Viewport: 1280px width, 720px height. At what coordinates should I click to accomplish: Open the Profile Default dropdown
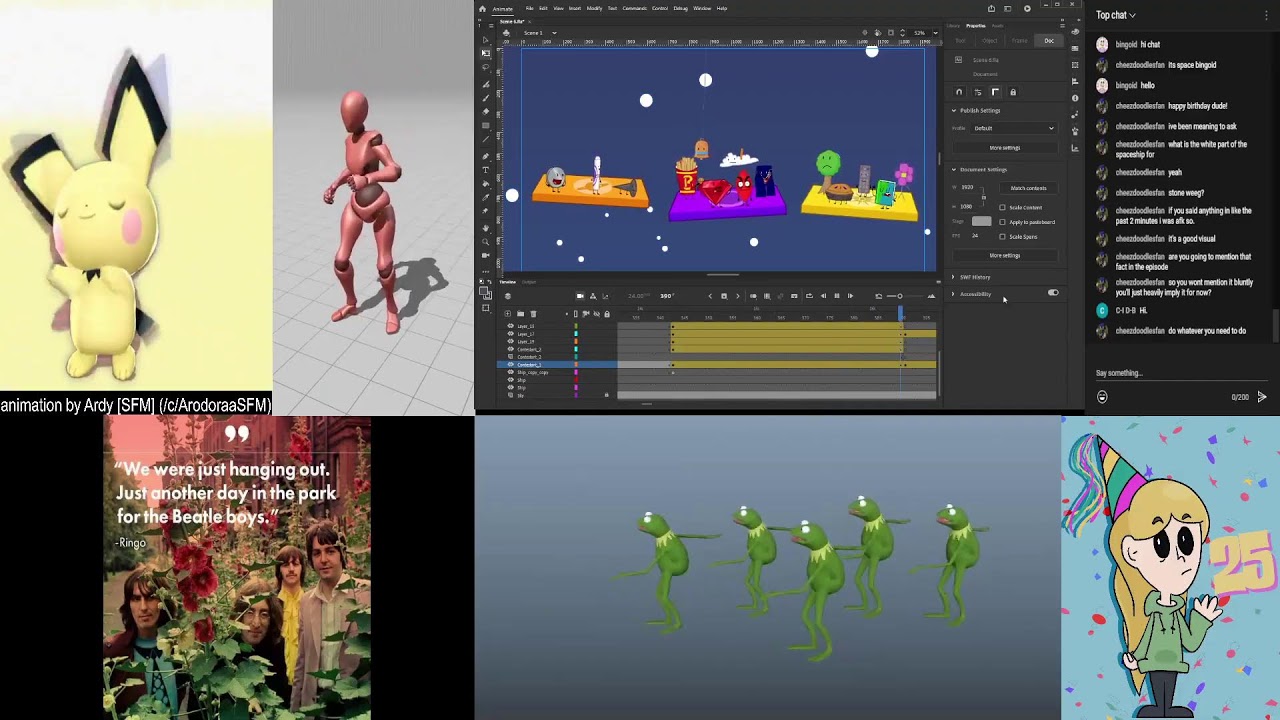[1013, 128]
